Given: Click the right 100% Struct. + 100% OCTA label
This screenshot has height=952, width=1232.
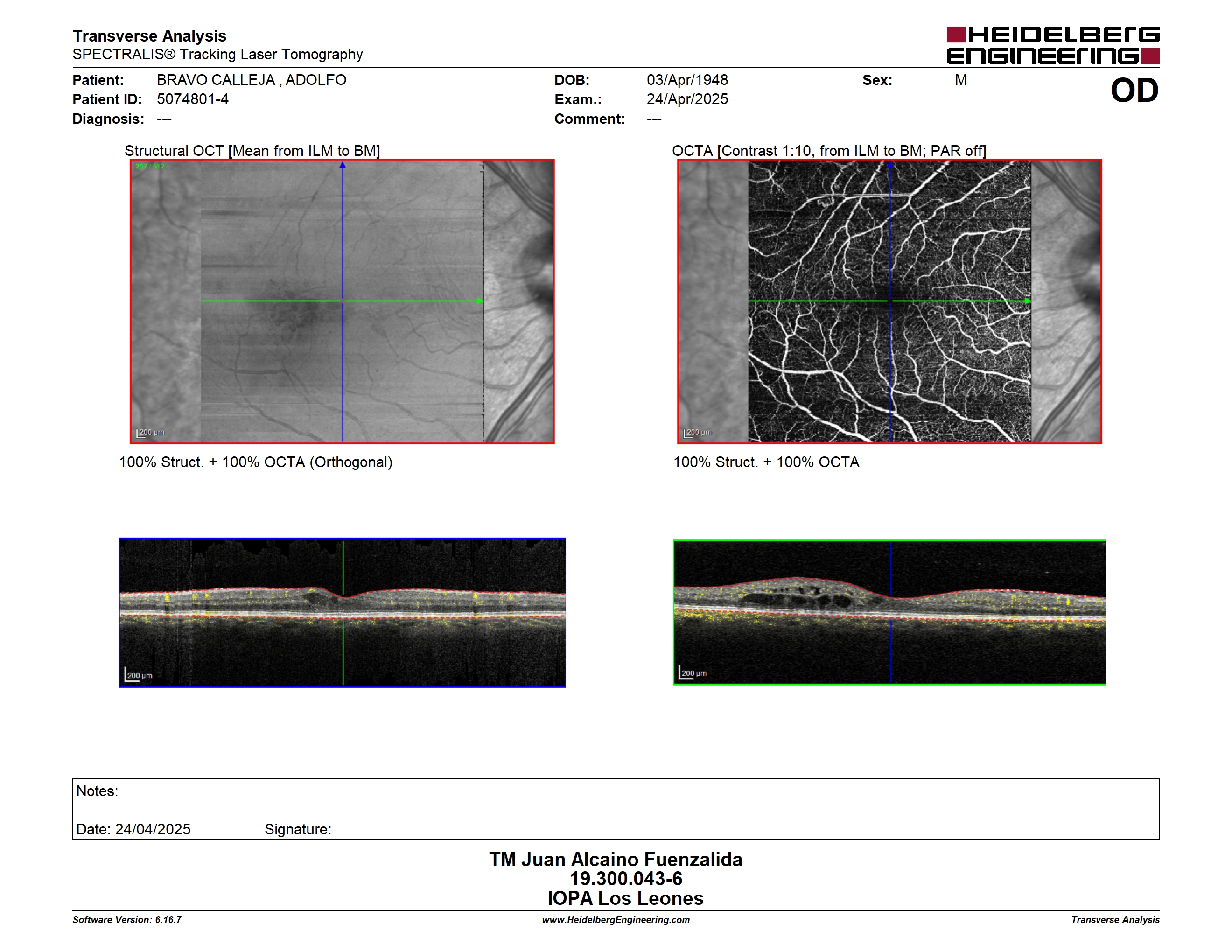Looking at the screenshot, I should pos(766,462).
